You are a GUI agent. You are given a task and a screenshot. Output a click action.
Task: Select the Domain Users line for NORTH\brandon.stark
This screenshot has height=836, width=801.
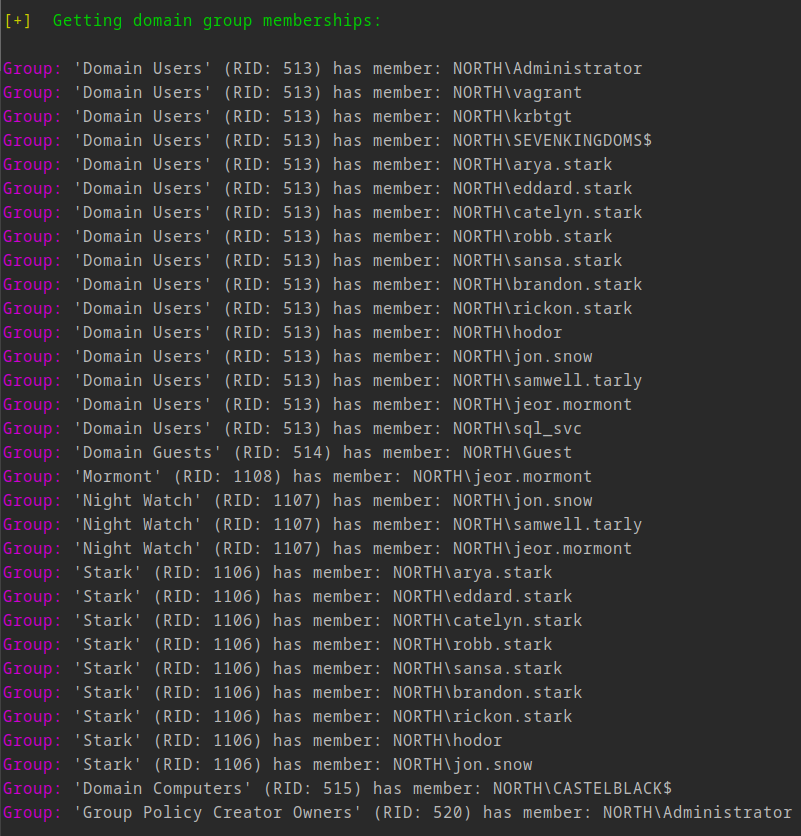(323, 285)
